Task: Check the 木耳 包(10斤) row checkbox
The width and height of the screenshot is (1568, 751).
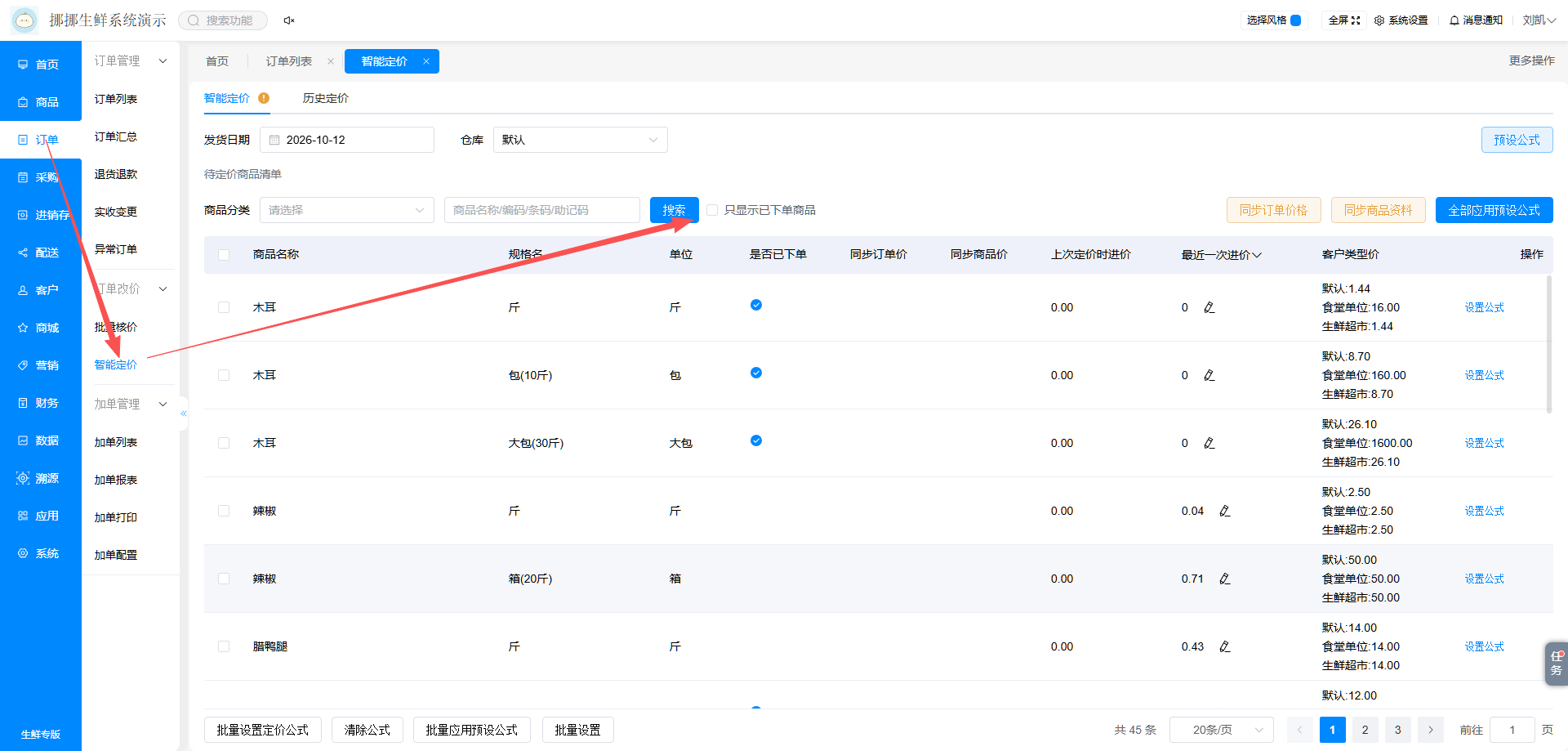Action: coord(224,375)
